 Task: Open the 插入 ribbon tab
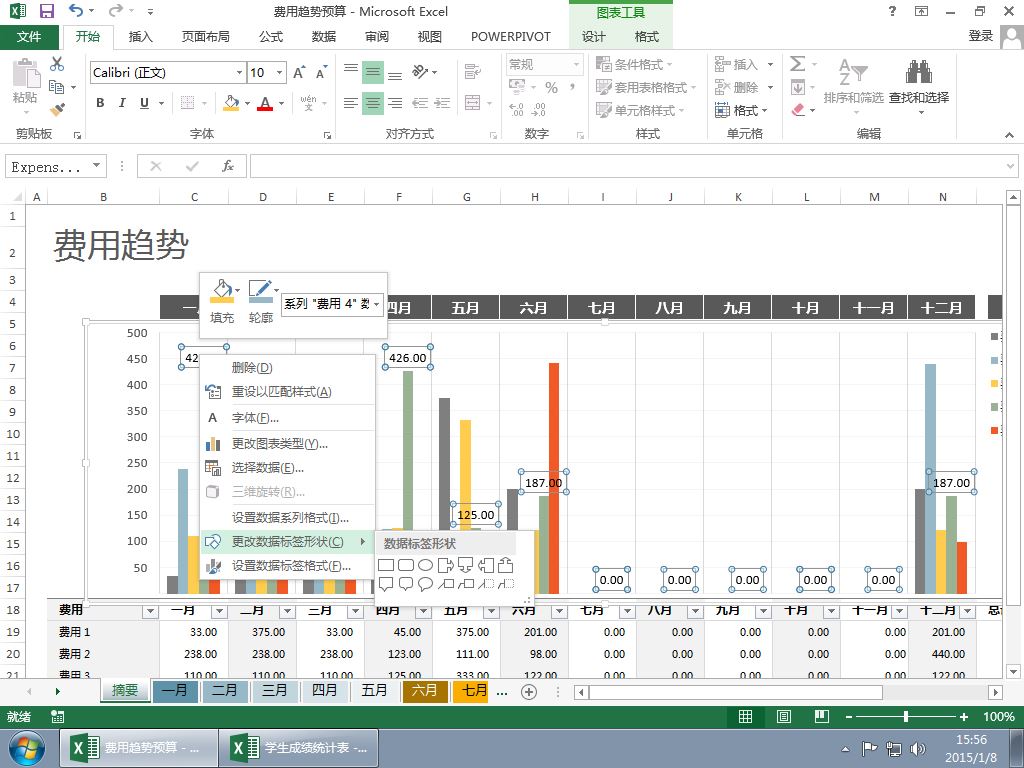tap(140, 37)
